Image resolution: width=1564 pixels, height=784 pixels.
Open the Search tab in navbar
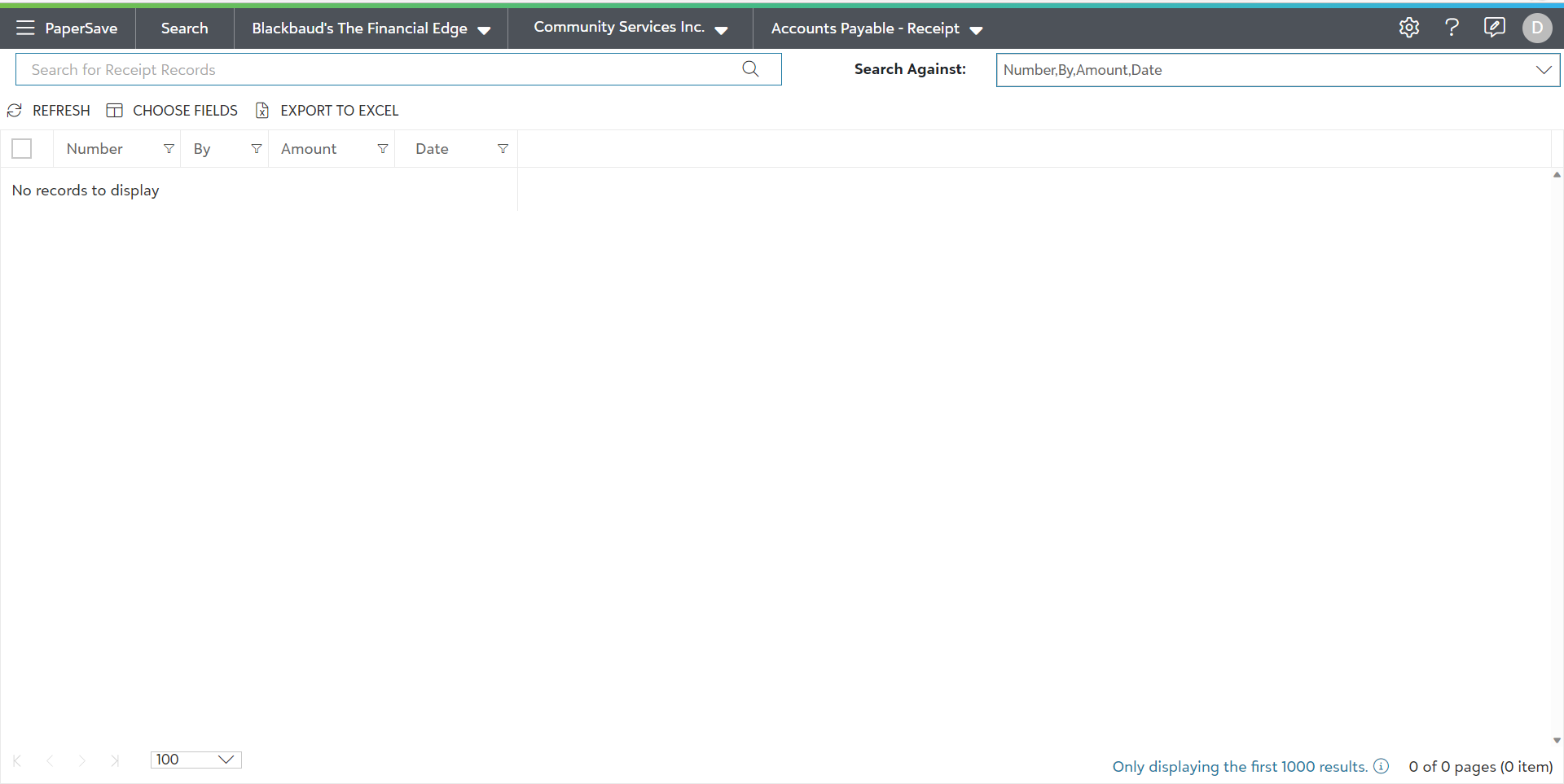184,28
